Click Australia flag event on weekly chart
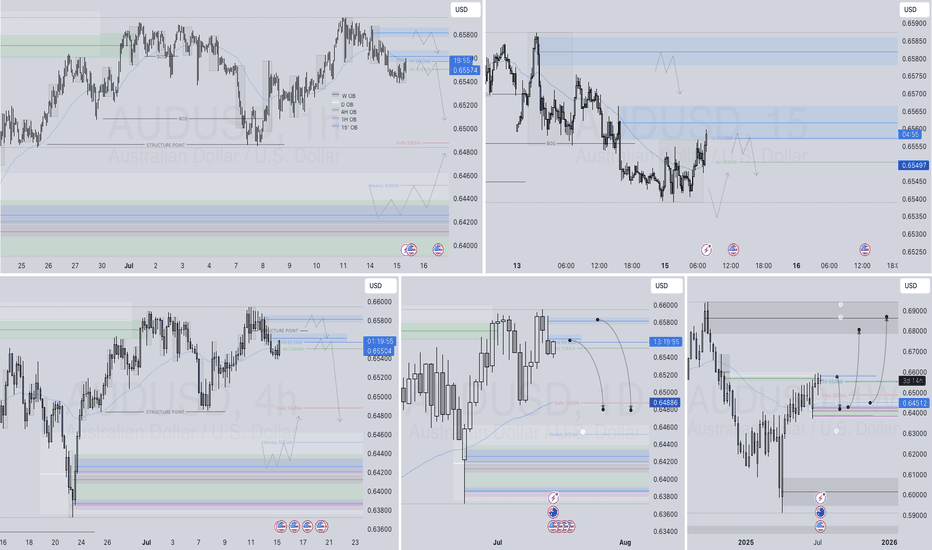The image size is (932, 550). pyautogui.click(x=820, y=512)
